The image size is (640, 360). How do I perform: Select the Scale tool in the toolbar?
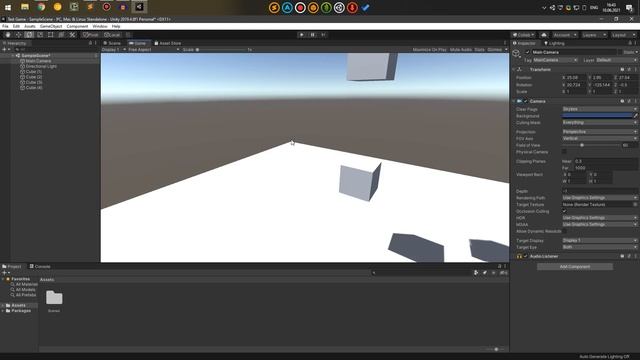(x=40, y=35)
